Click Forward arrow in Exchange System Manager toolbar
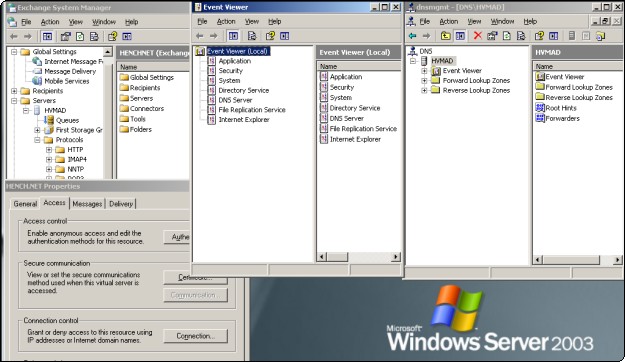 coord(28,37)
